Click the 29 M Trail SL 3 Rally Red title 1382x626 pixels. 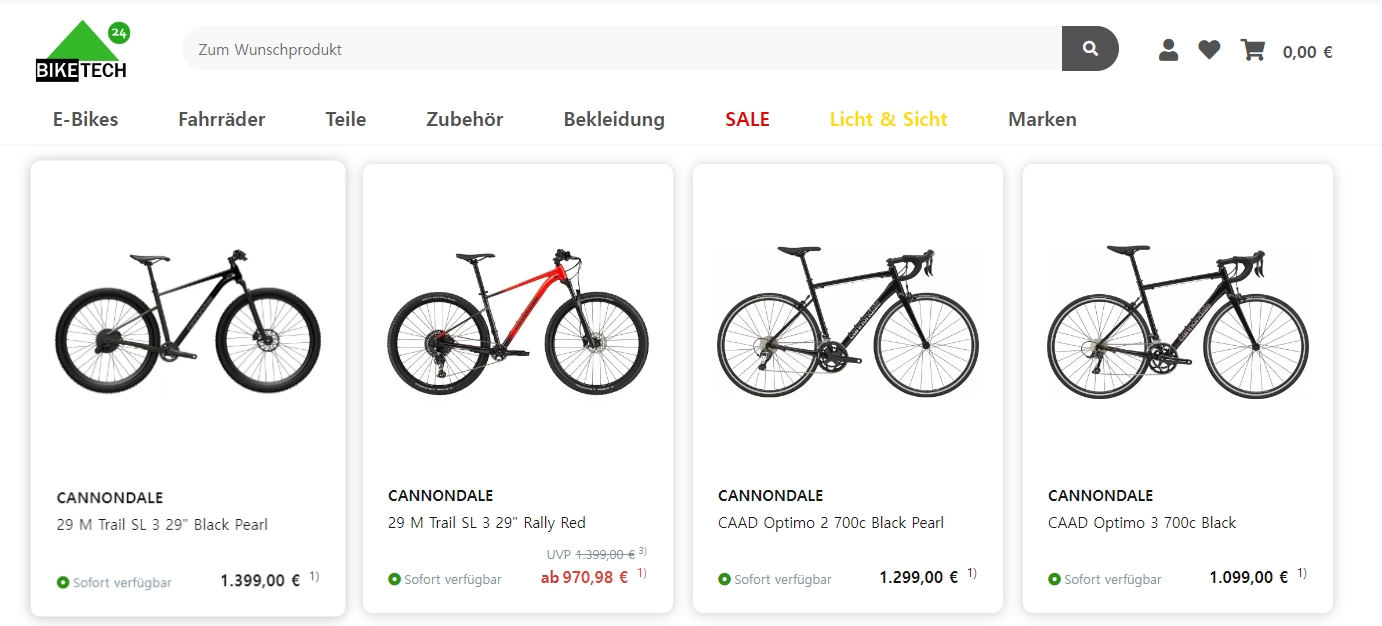tap(487, 523)
